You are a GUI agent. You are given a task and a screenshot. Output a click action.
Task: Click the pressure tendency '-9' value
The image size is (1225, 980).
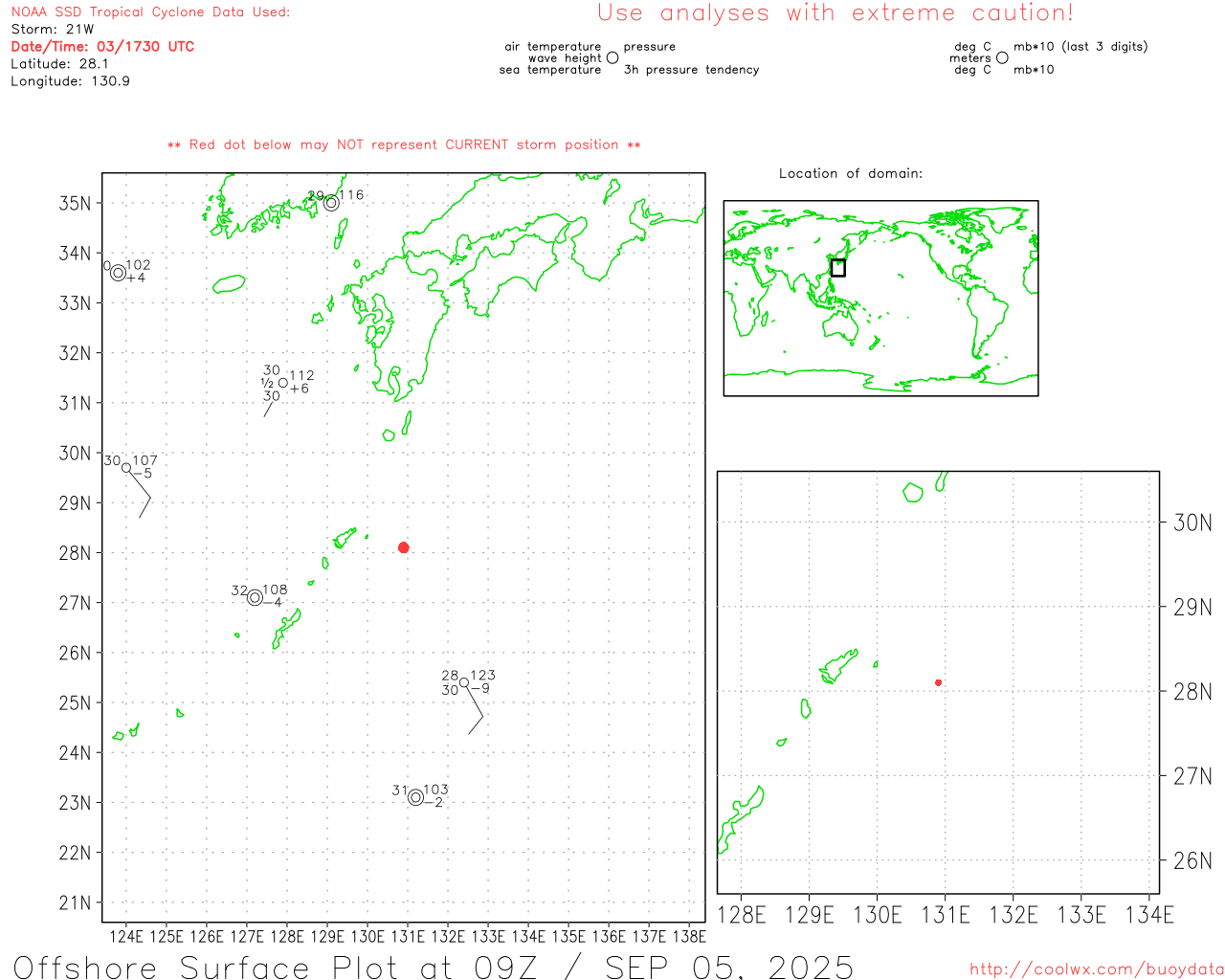tap(479, 688)
